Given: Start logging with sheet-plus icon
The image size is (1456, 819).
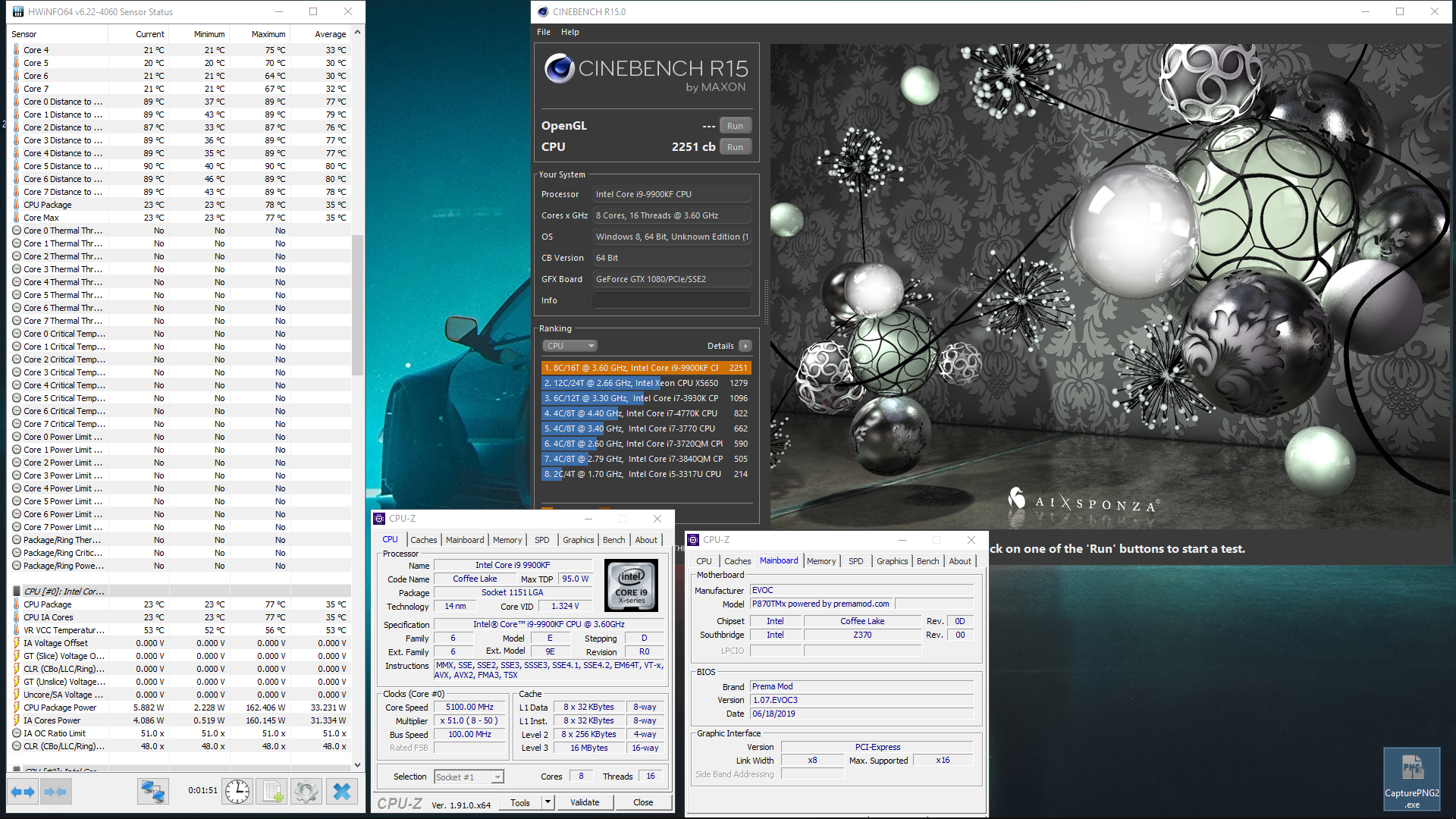Looking at the screenshot, I should [x=271, y=792].
